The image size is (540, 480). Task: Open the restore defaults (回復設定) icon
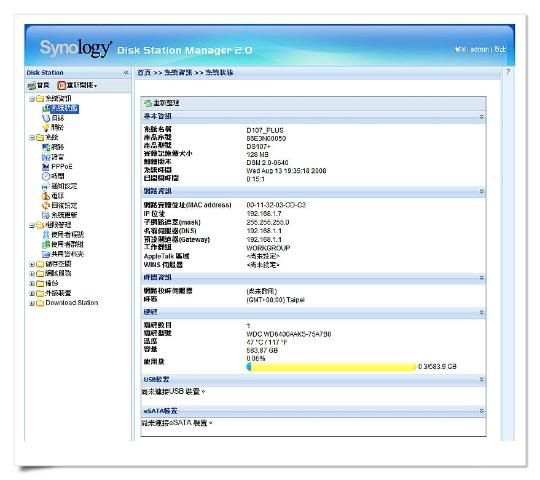point(46,206)
